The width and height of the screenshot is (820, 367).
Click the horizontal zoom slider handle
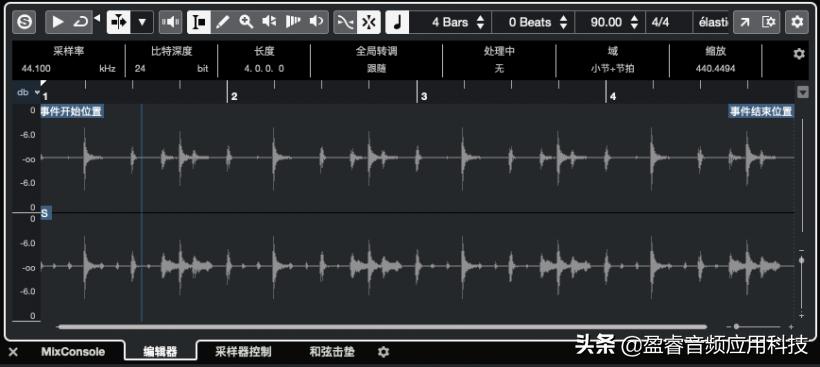point(736,327)
